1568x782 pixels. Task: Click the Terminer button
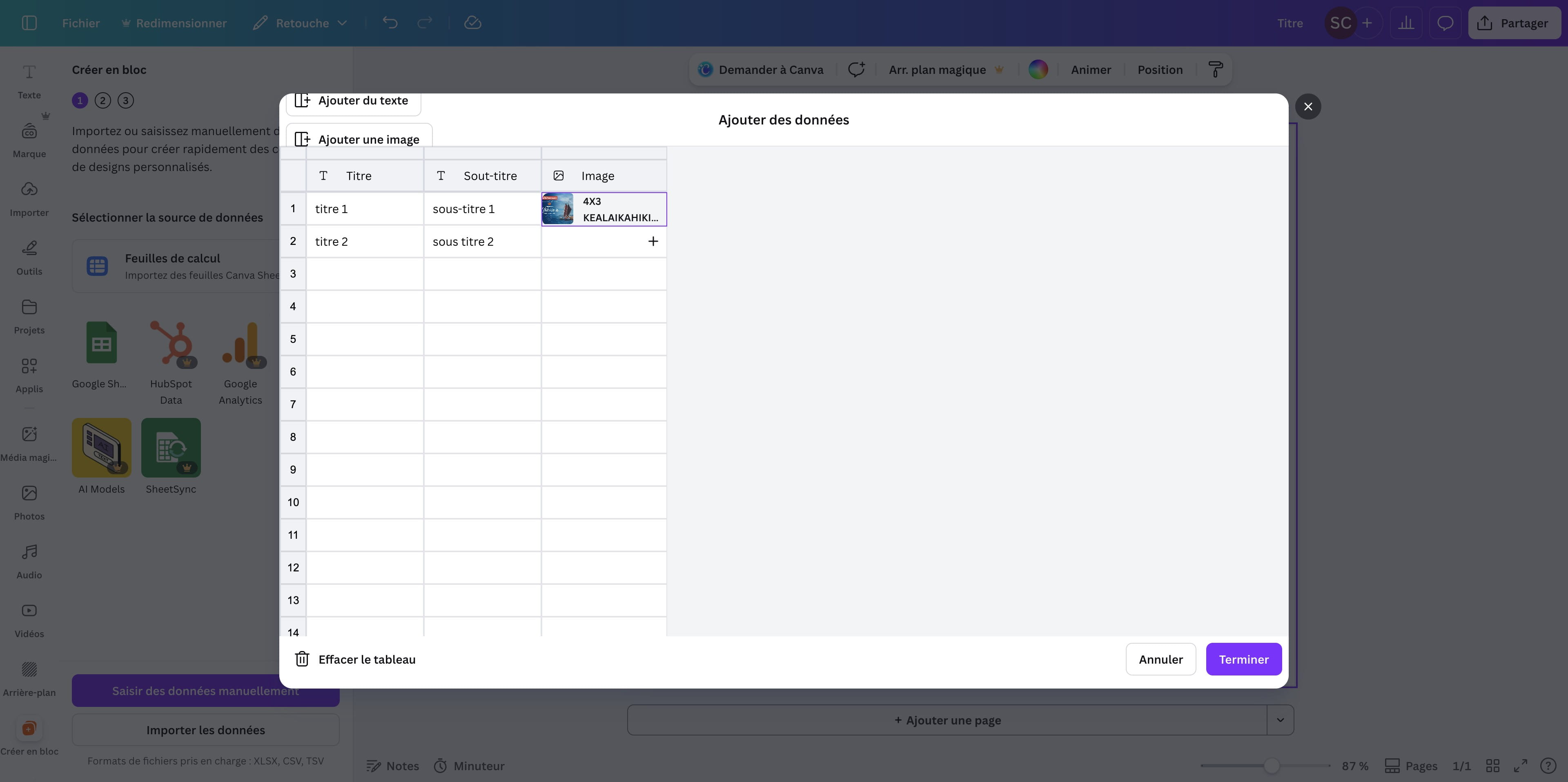click(1243, 659)
